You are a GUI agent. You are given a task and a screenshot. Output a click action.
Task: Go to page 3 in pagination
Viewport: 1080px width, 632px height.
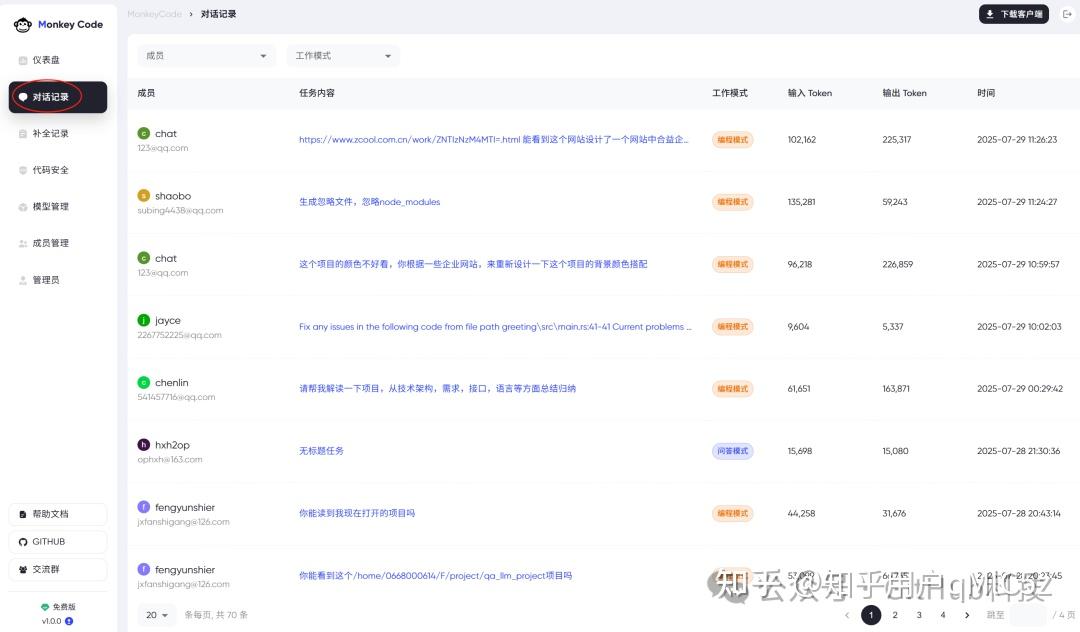tap(919, 615)
